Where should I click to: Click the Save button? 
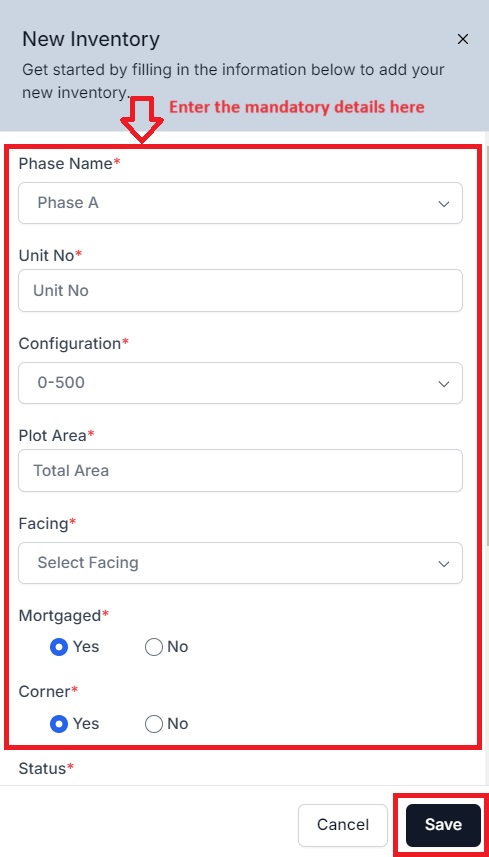point(443,825)
